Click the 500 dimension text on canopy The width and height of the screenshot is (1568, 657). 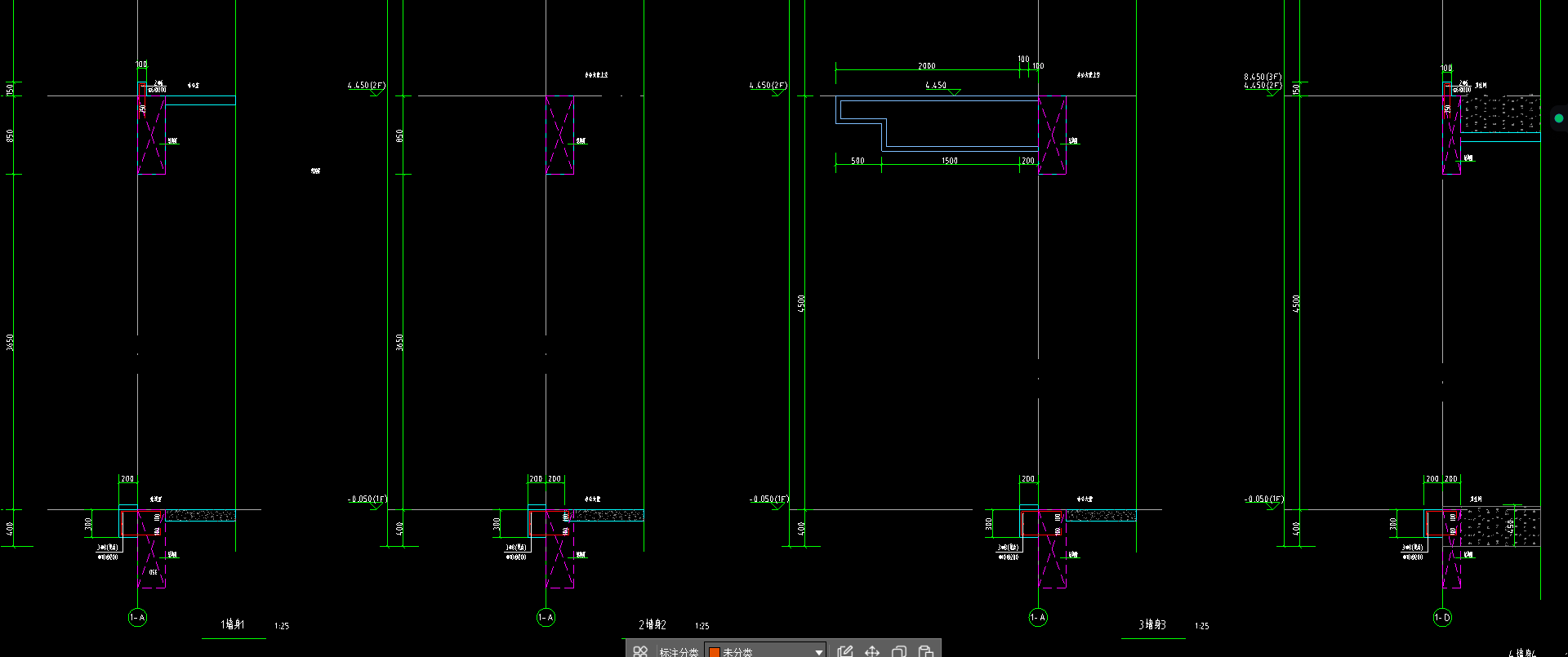[x=857, y=161]
